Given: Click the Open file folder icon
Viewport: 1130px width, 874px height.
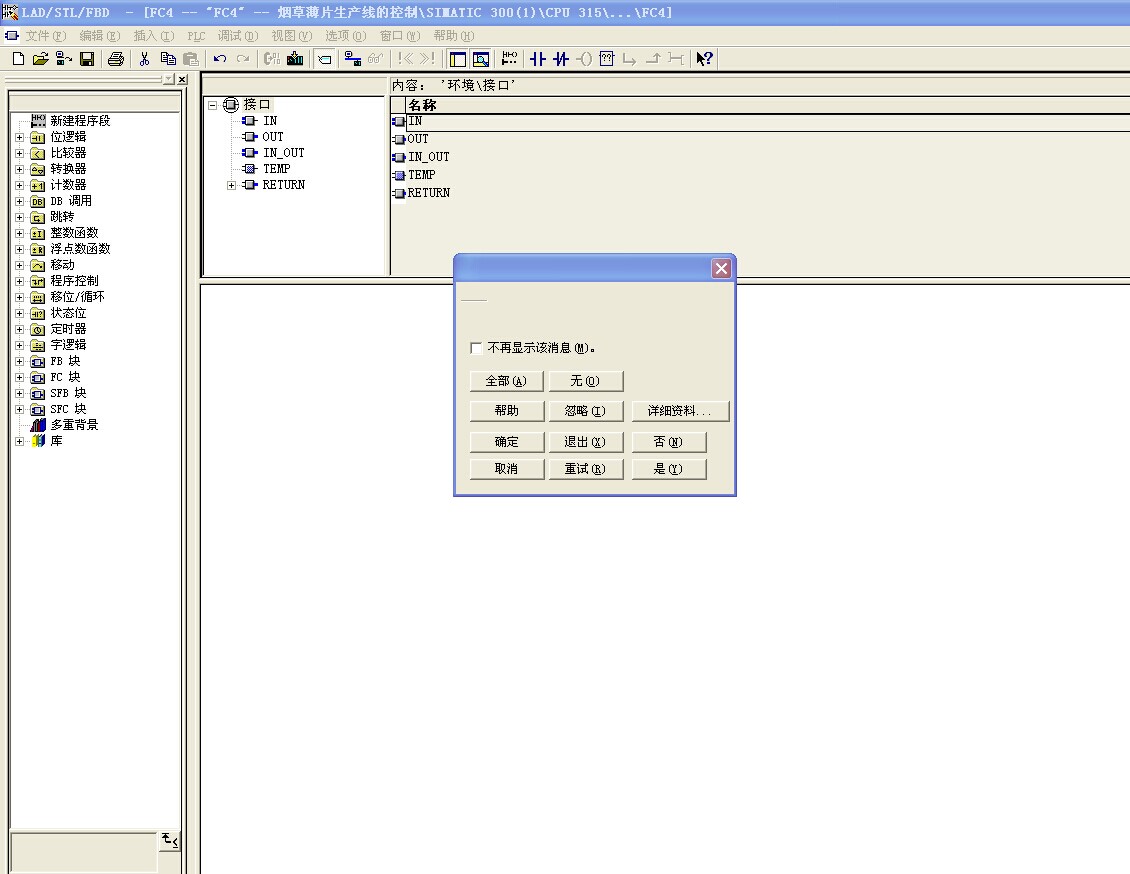Looking at the screenshot, I should [x=41, y=59].
